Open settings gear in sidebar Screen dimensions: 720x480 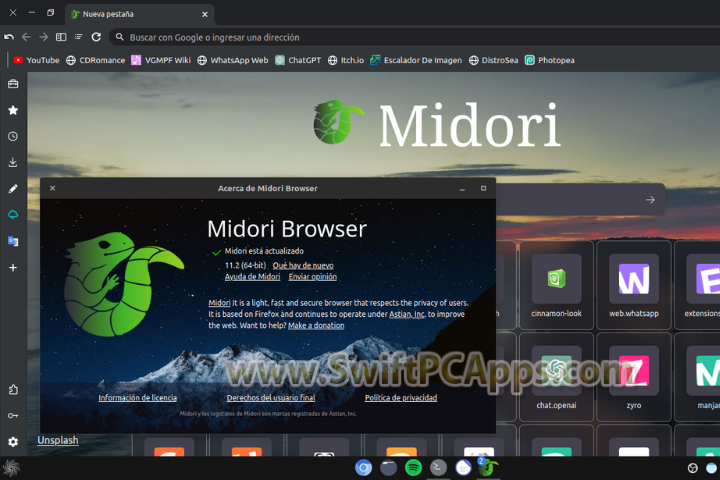13,442
